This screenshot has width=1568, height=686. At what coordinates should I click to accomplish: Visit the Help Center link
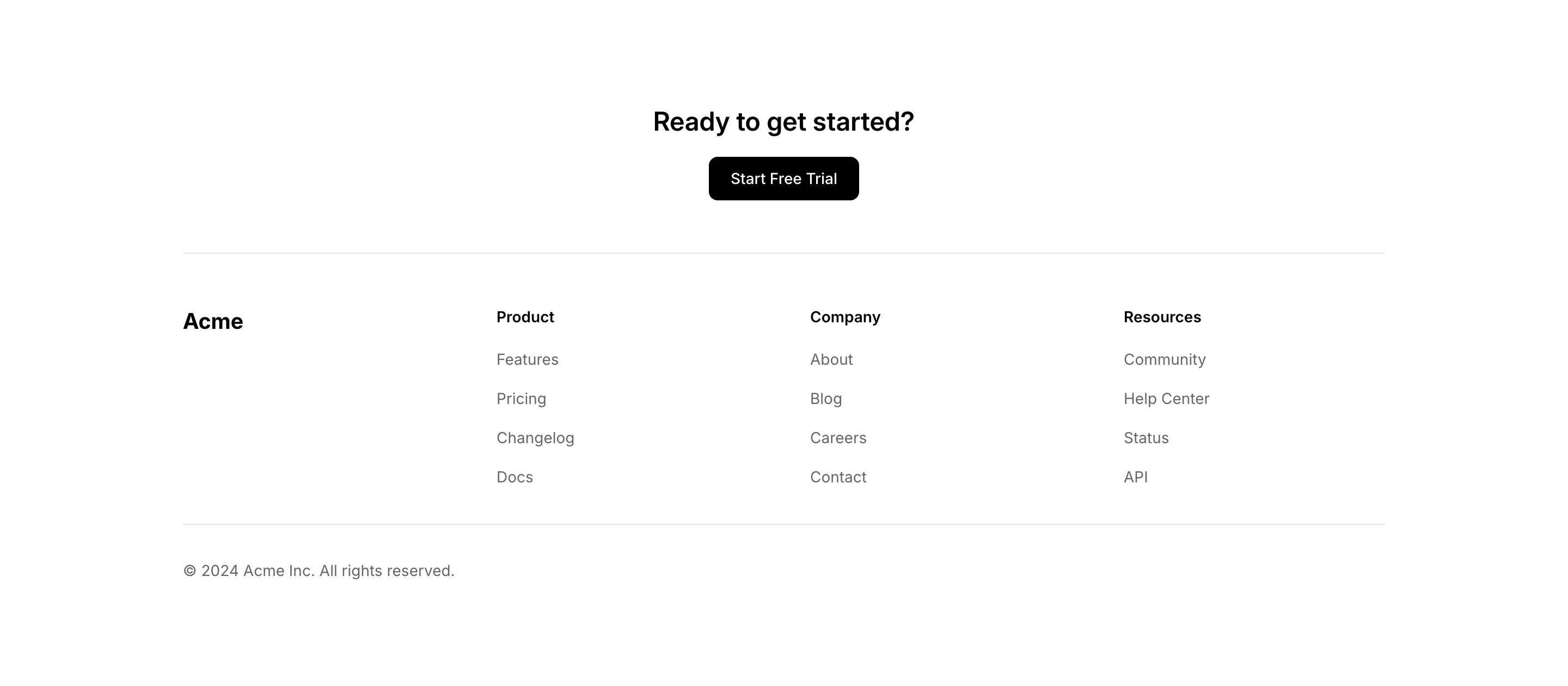click(x=1166, y=399)
